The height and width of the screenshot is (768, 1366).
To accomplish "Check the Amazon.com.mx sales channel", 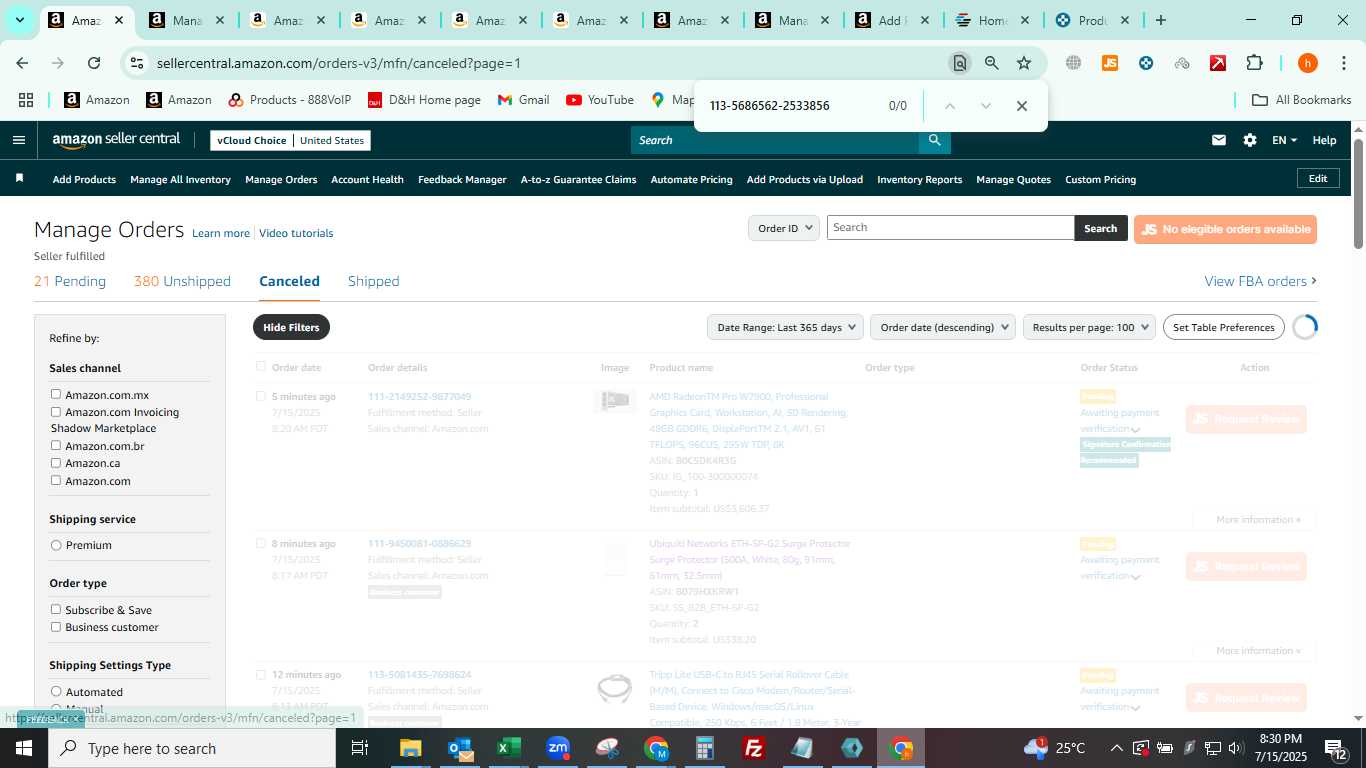I will 56,394.
